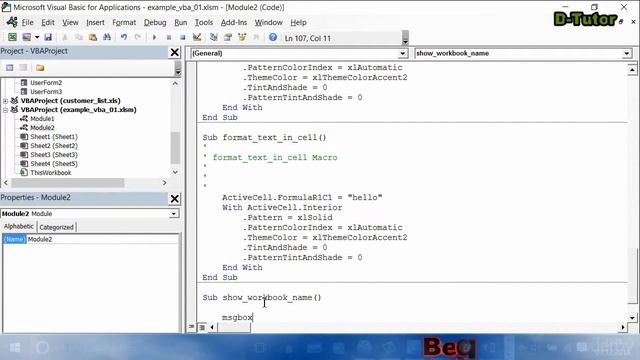The height and width of the screenshot is (360, 640).
Task: Open the Object Browser toolbar icon
Action: [242, 38]
